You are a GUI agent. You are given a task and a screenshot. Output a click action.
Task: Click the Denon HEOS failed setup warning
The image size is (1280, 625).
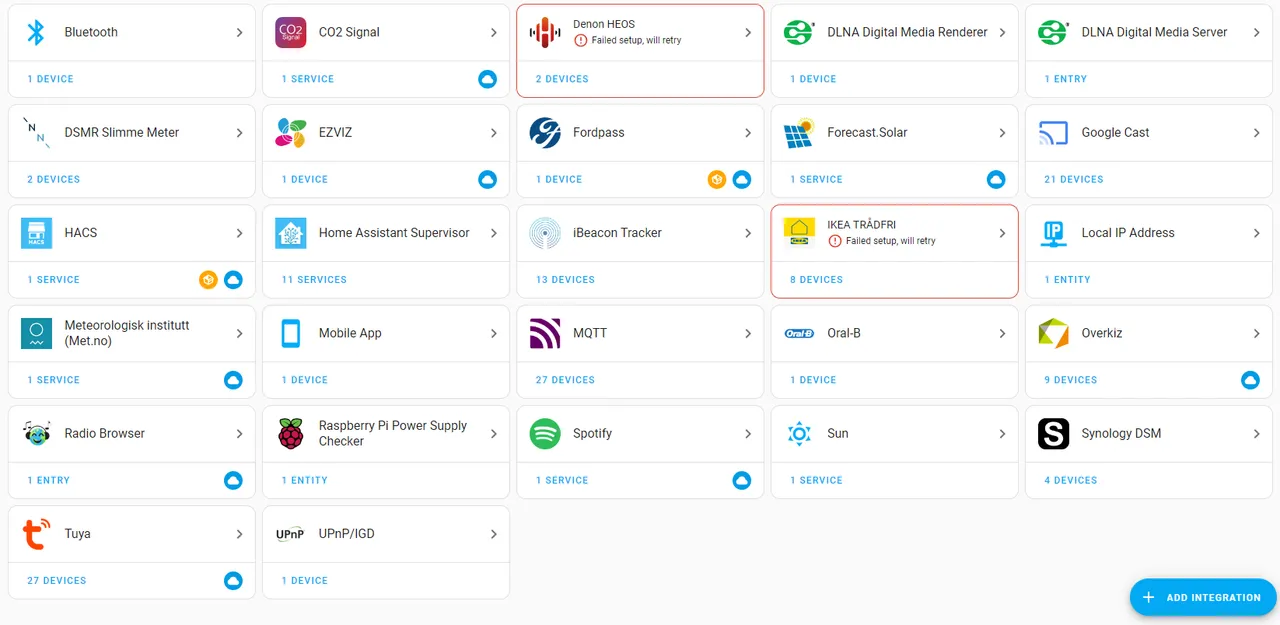click(x=628, y=41)
